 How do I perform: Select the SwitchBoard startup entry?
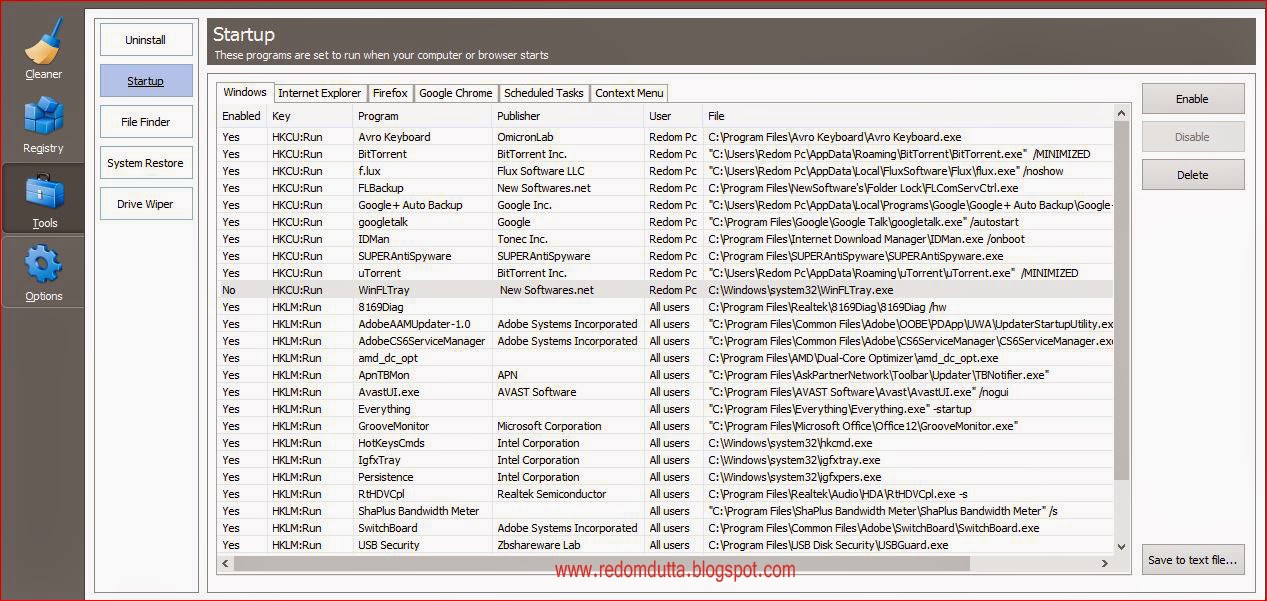[666, 528]
